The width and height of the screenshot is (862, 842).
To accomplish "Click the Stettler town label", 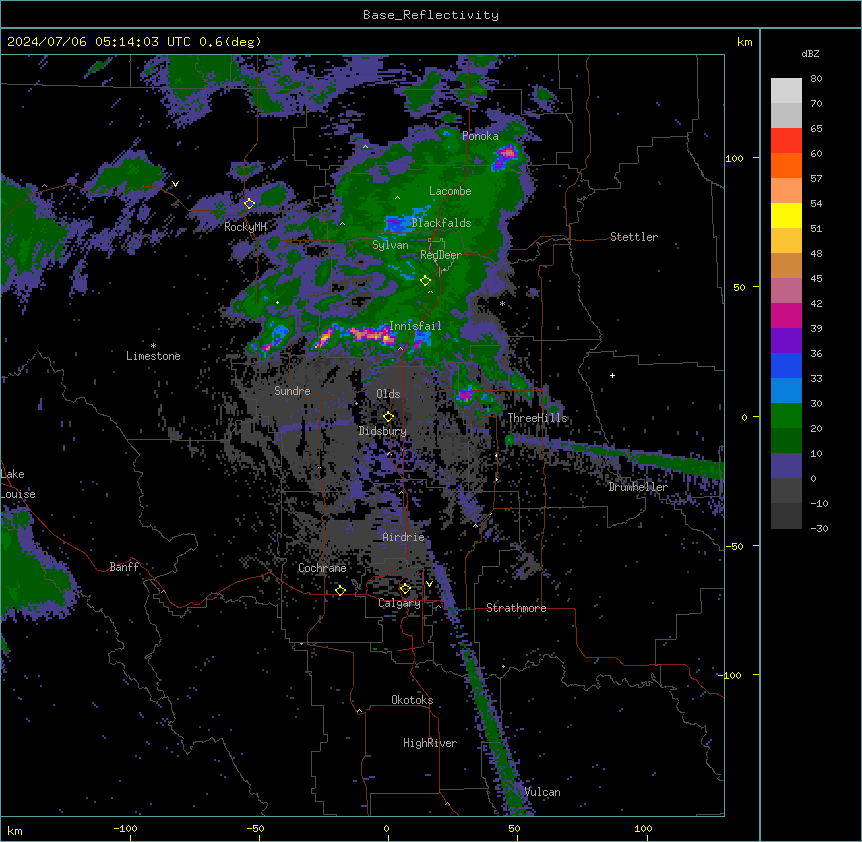I will [634, 237].
